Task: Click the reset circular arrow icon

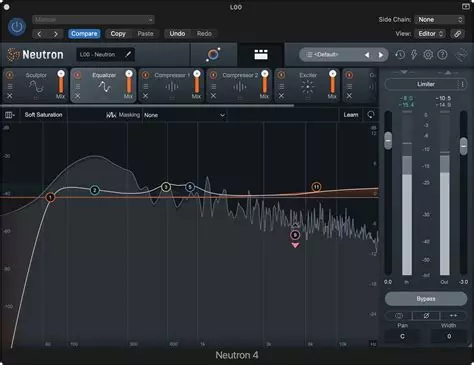Action: click(x=371, y=115)
